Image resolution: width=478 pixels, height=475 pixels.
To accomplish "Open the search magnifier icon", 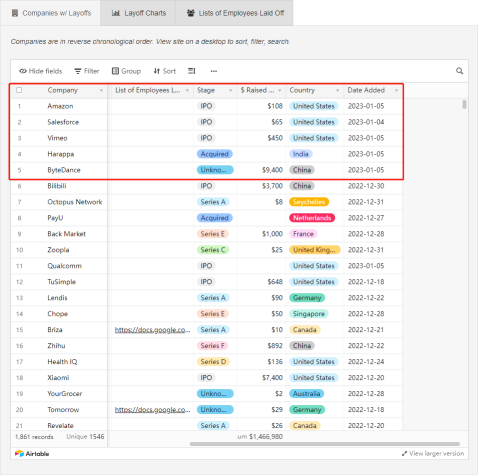I will pos(459,71).
